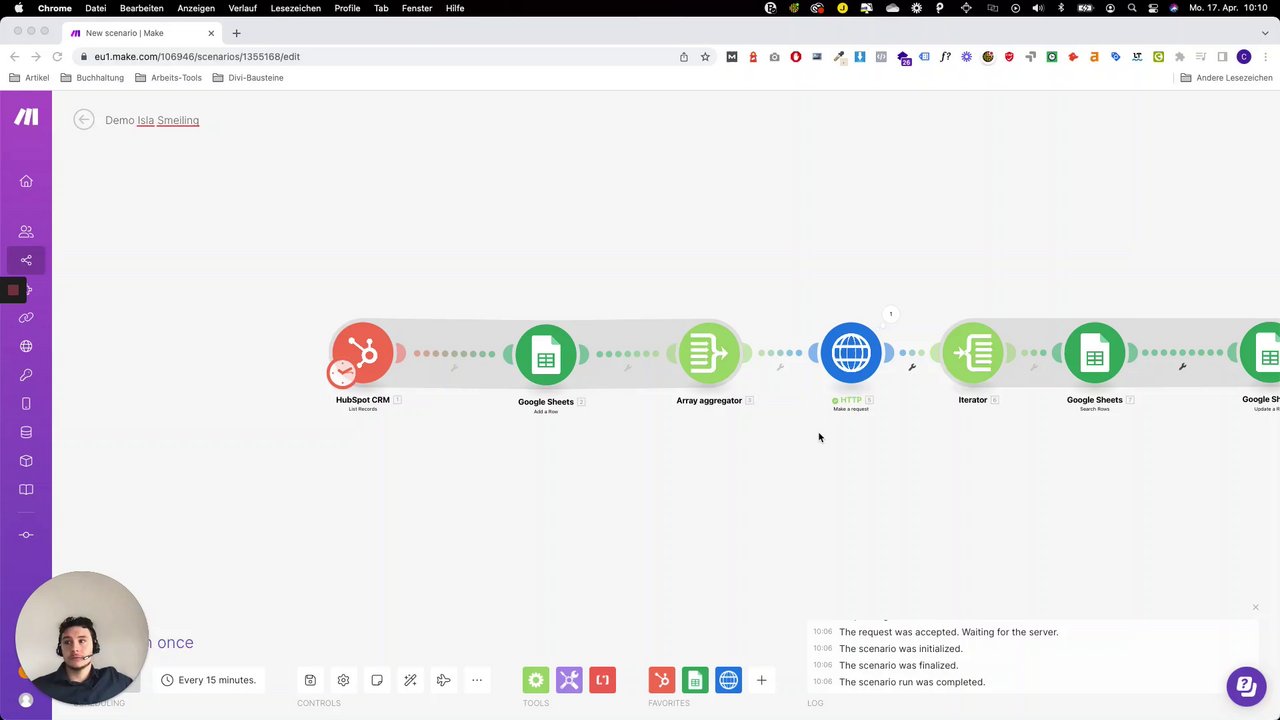
Task: Open the Home icon in left sidebar
Action: pos(26,181)
